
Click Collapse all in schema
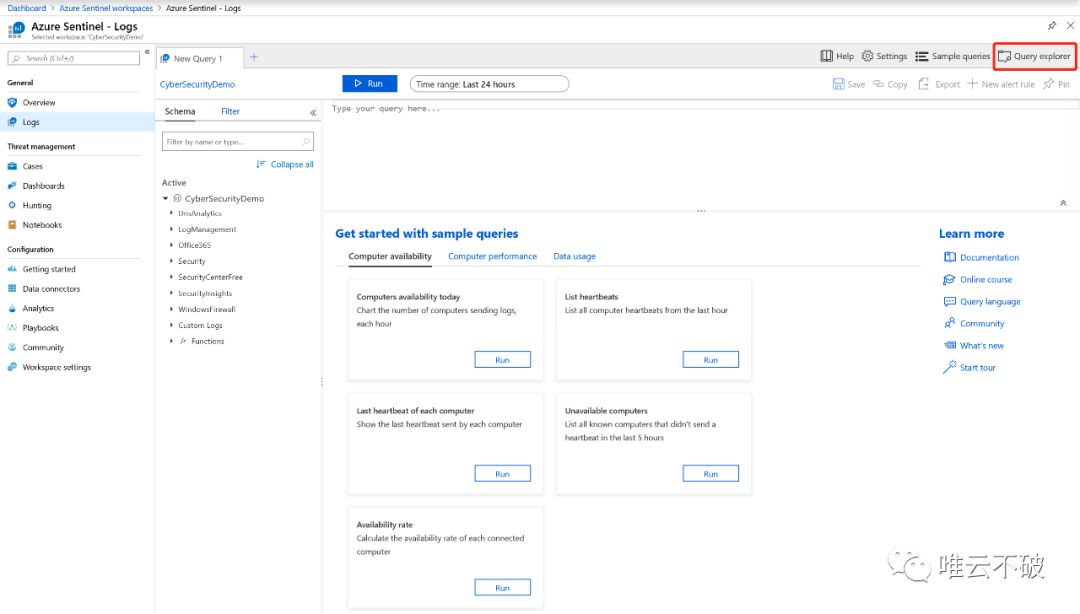285,164
